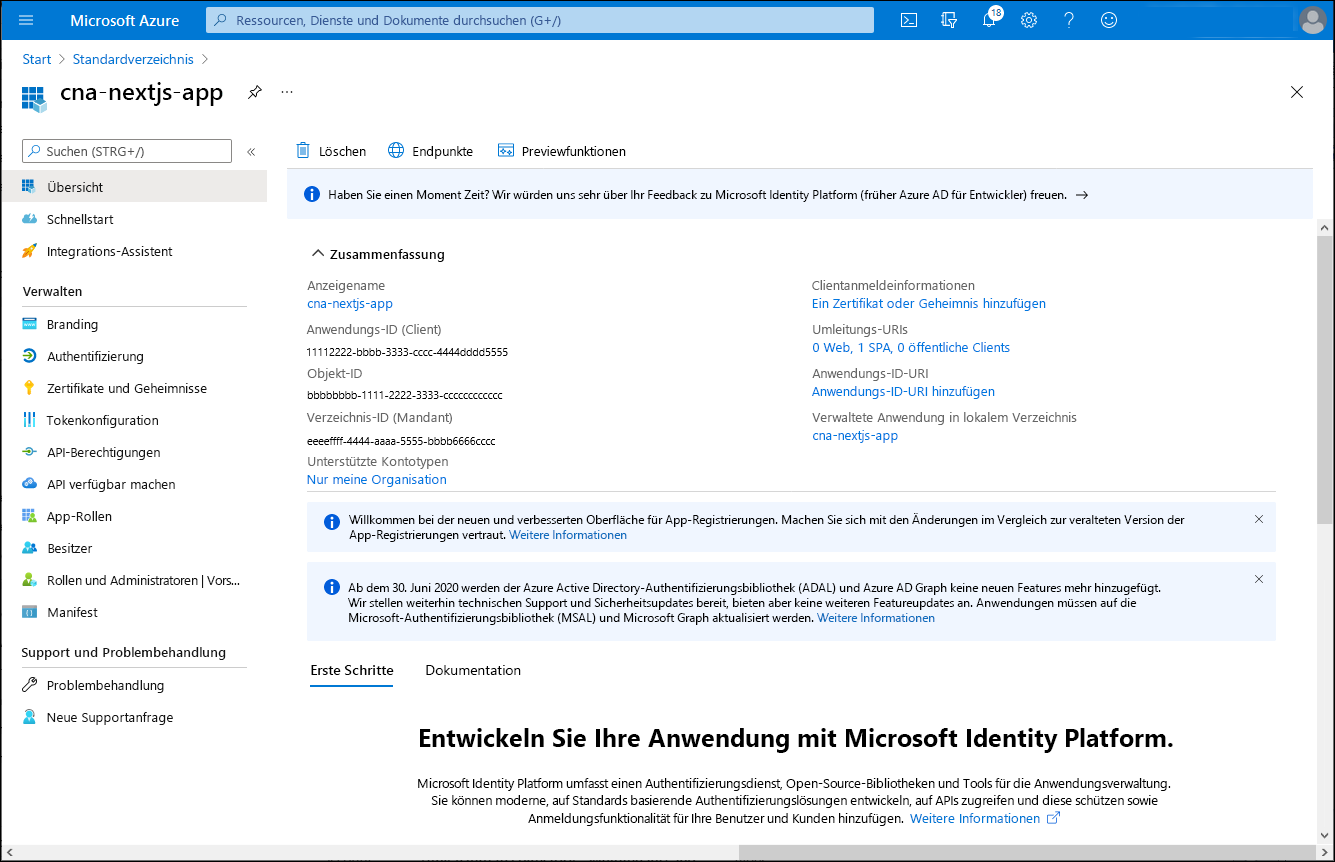Open notifications bell with 18 badge
Image resolution: width=1335 pixels, height=862 pixels.
(990, 19)
